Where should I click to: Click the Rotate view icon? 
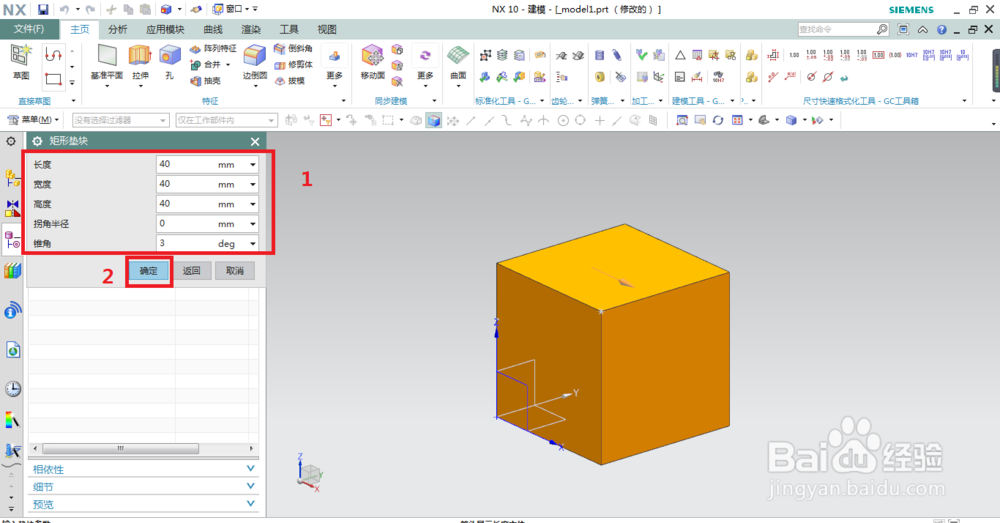pyautogui.click(x=718, y=120)
